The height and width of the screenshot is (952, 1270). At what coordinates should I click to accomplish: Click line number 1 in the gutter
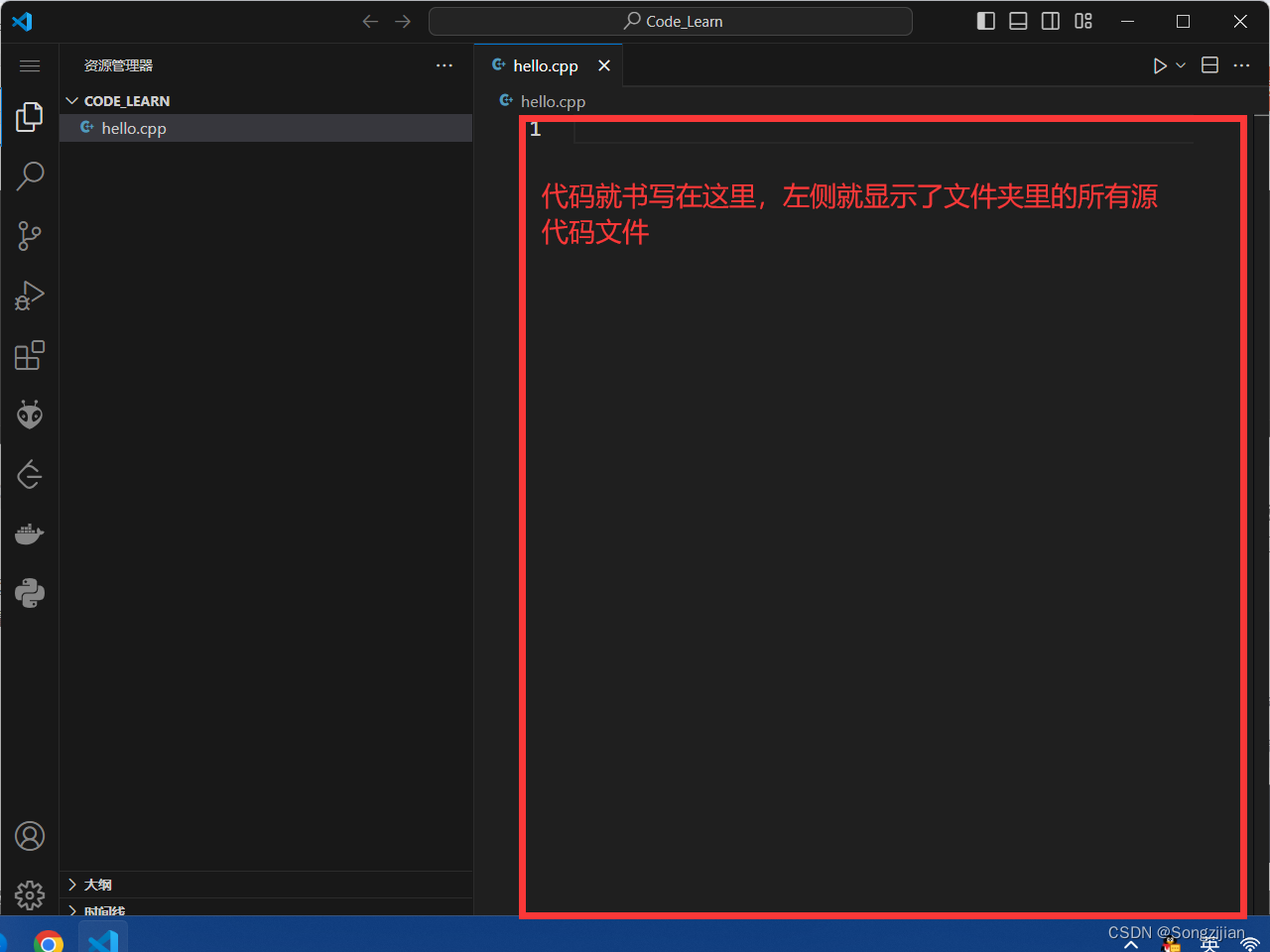[535, 129]
